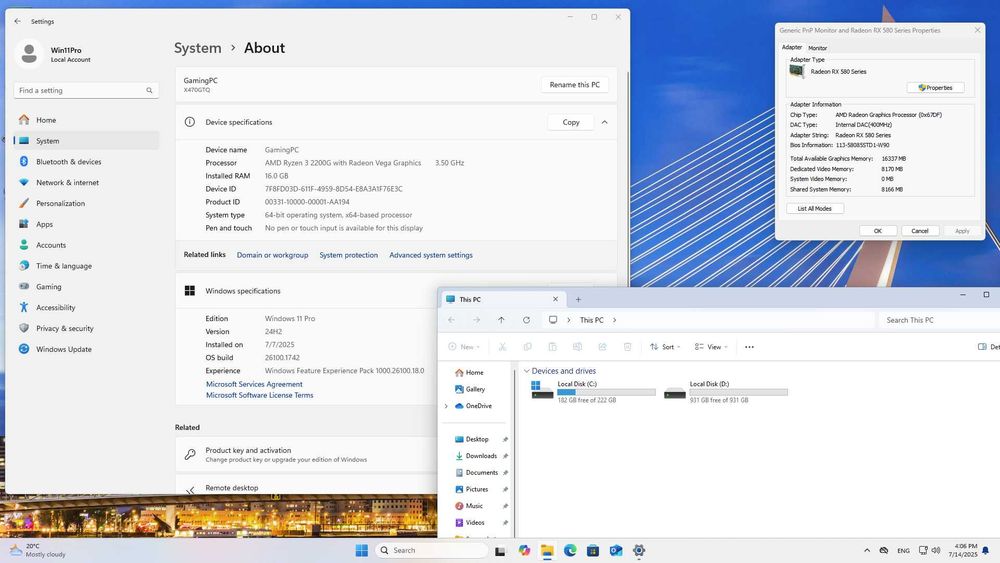This screenshot has width=1000, height=563.
Task: Click adapter Properties button
Action: tap(936, 88)
